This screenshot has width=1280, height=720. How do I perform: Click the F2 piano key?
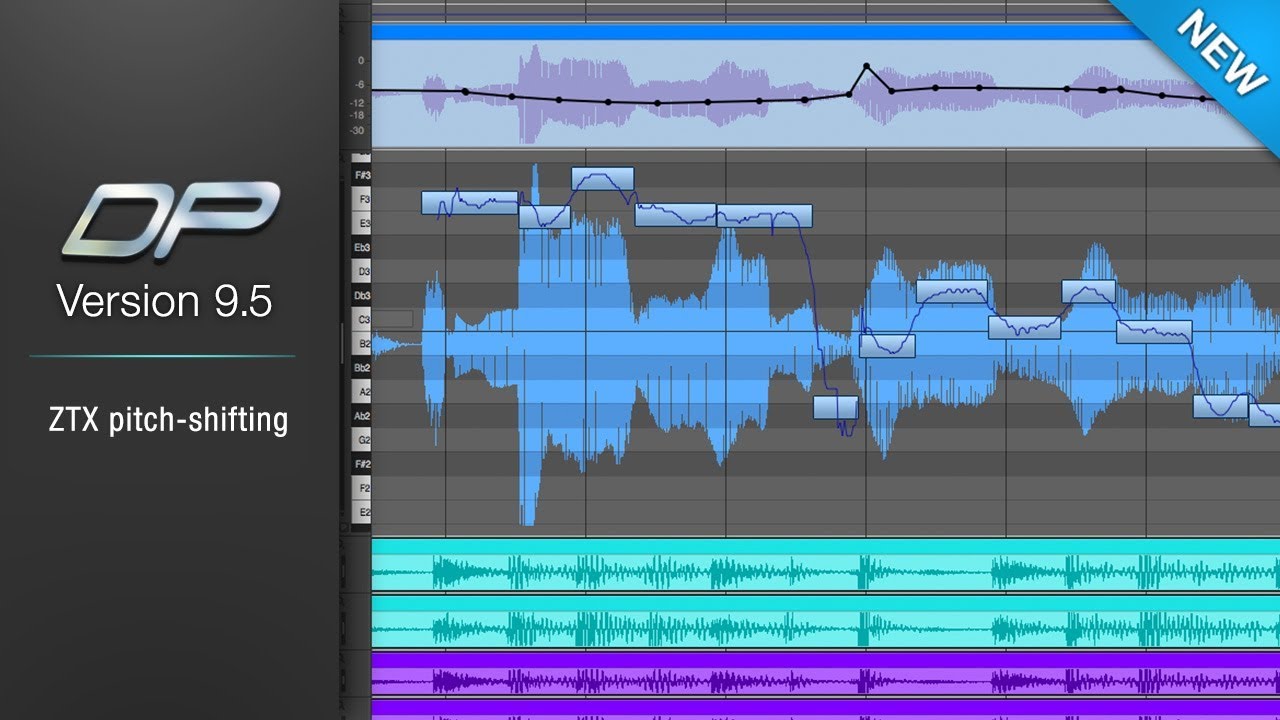pyautogui.click(x=361, y=488)
